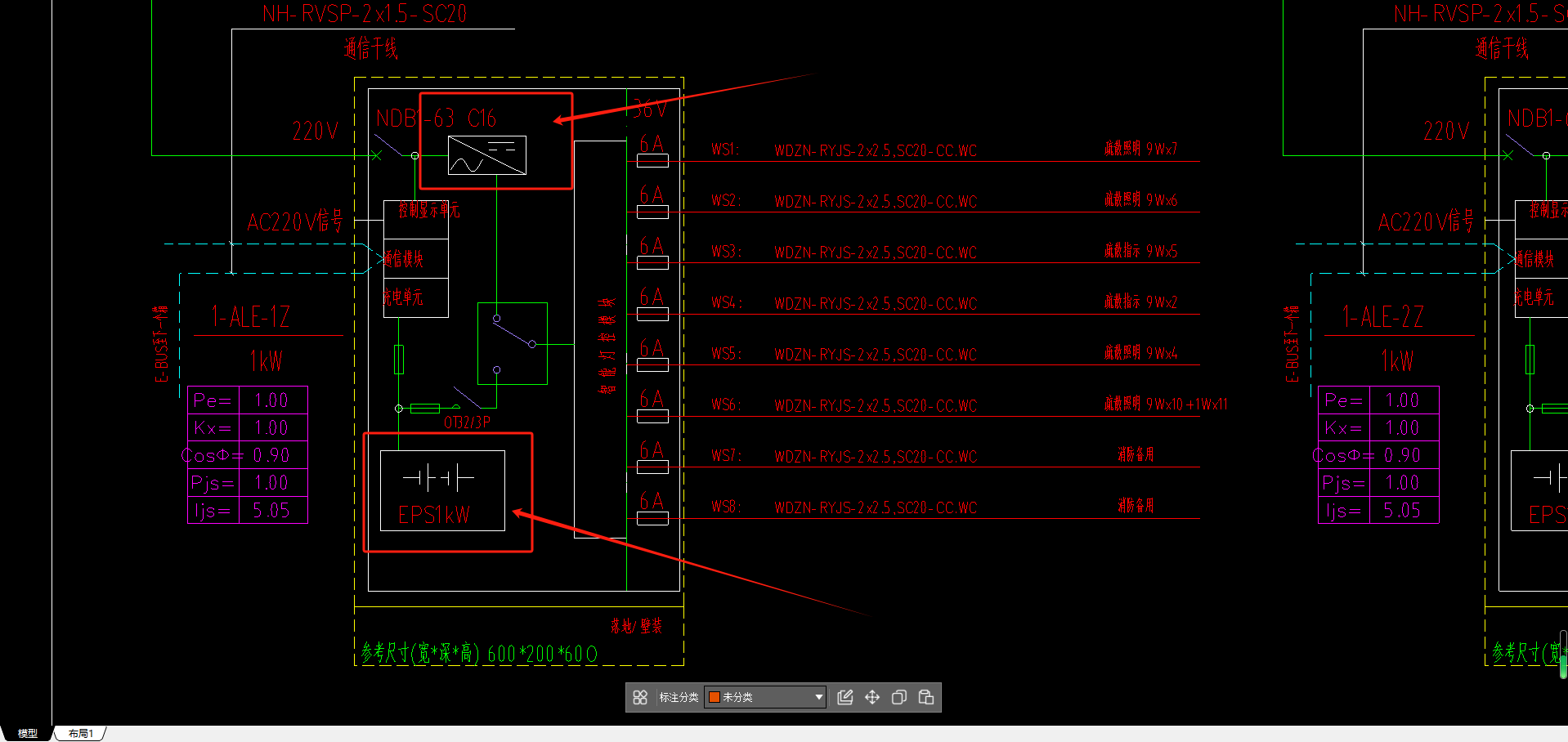Switch to the 布局1 layout tab
The height and width of the screenshot is (742, 1568).
(x=81, y=734)
